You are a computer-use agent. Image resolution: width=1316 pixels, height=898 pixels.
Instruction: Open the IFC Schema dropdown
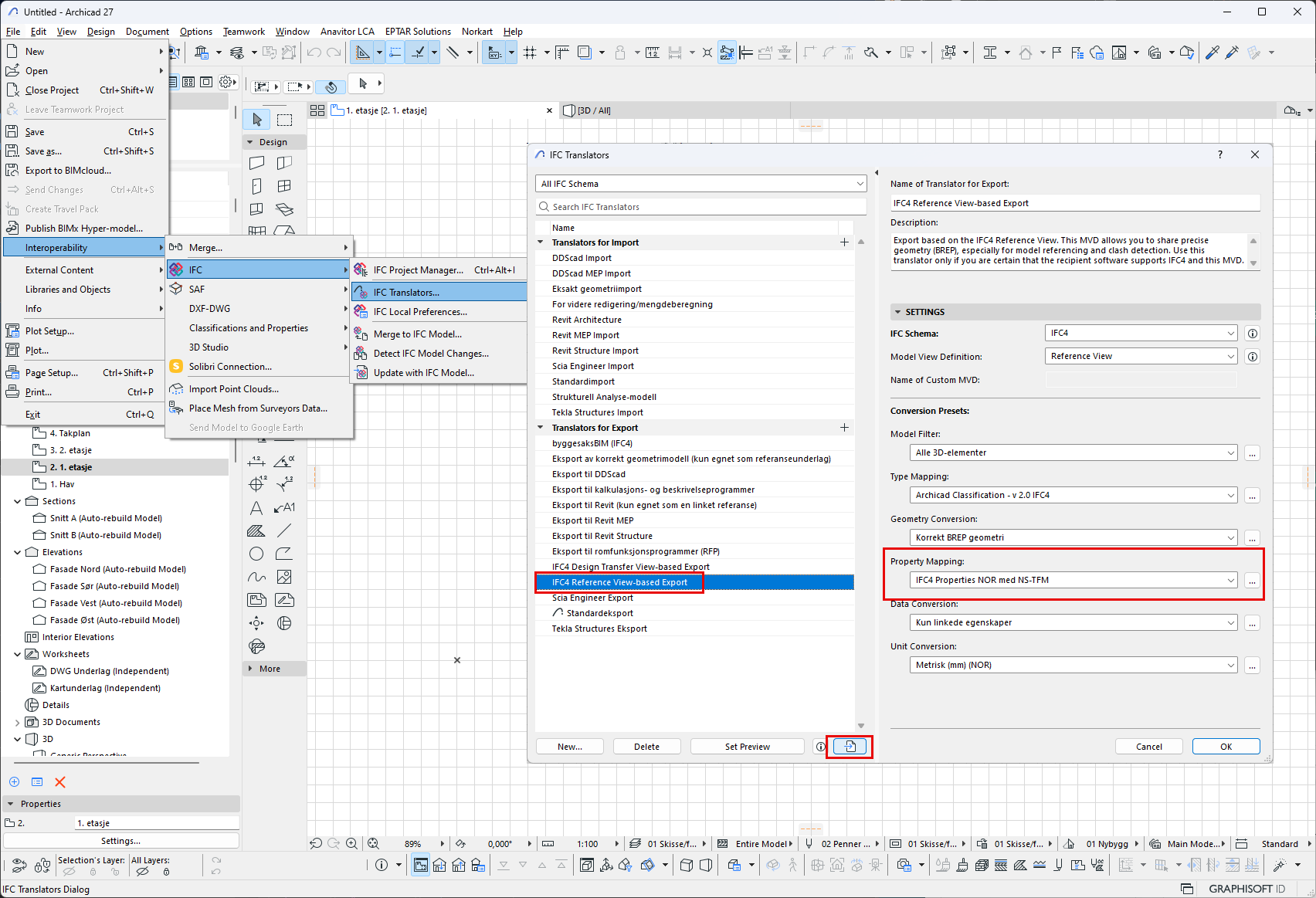pyautogui.click(x=1141, y=334)
